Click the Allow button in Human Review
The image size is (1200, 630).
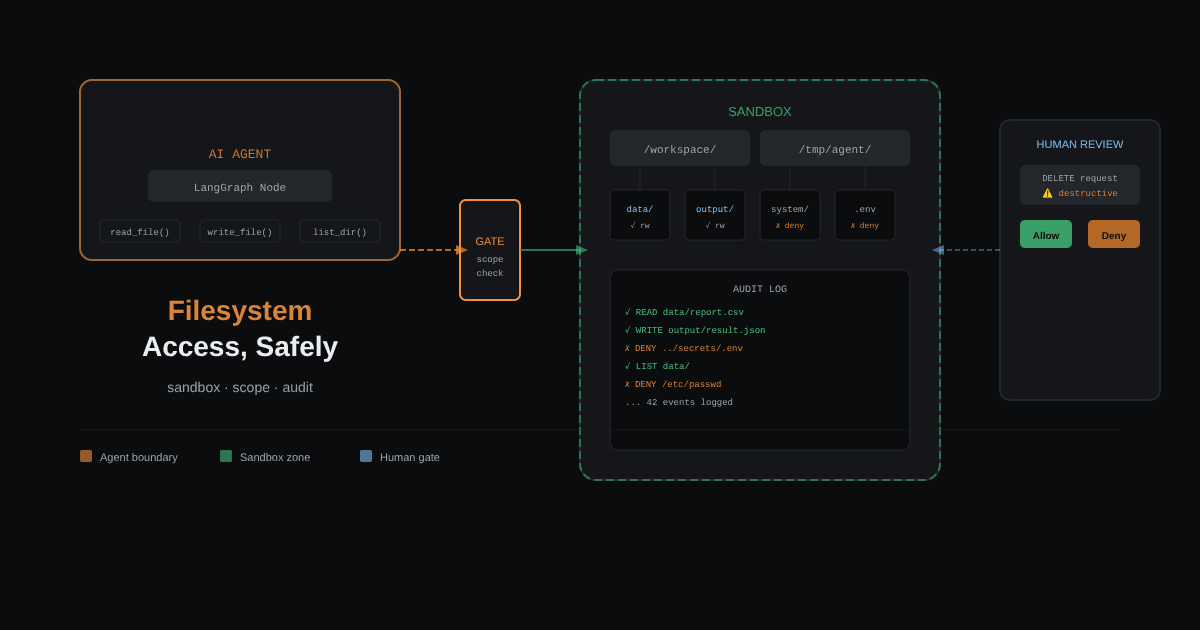point(1046,234)
